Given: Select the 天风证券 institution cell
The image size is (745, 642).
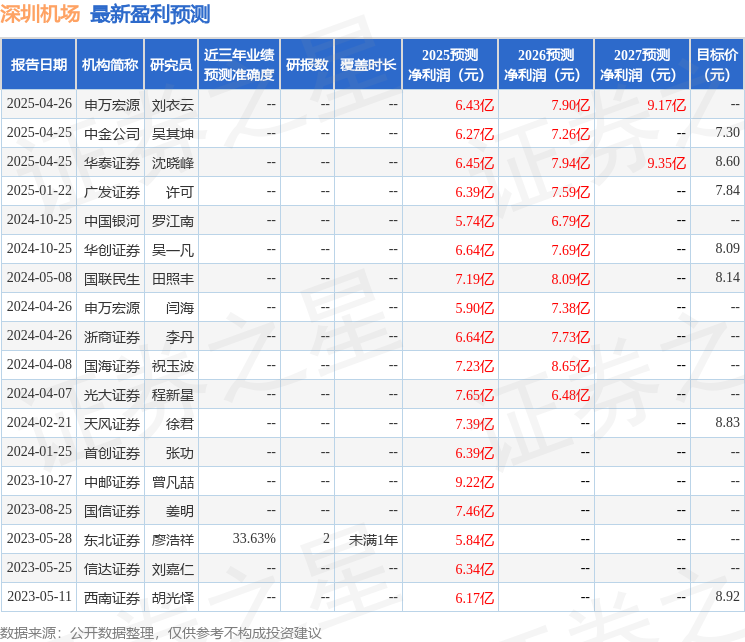Looking at the screenshot, I should (x=112, y=424).
